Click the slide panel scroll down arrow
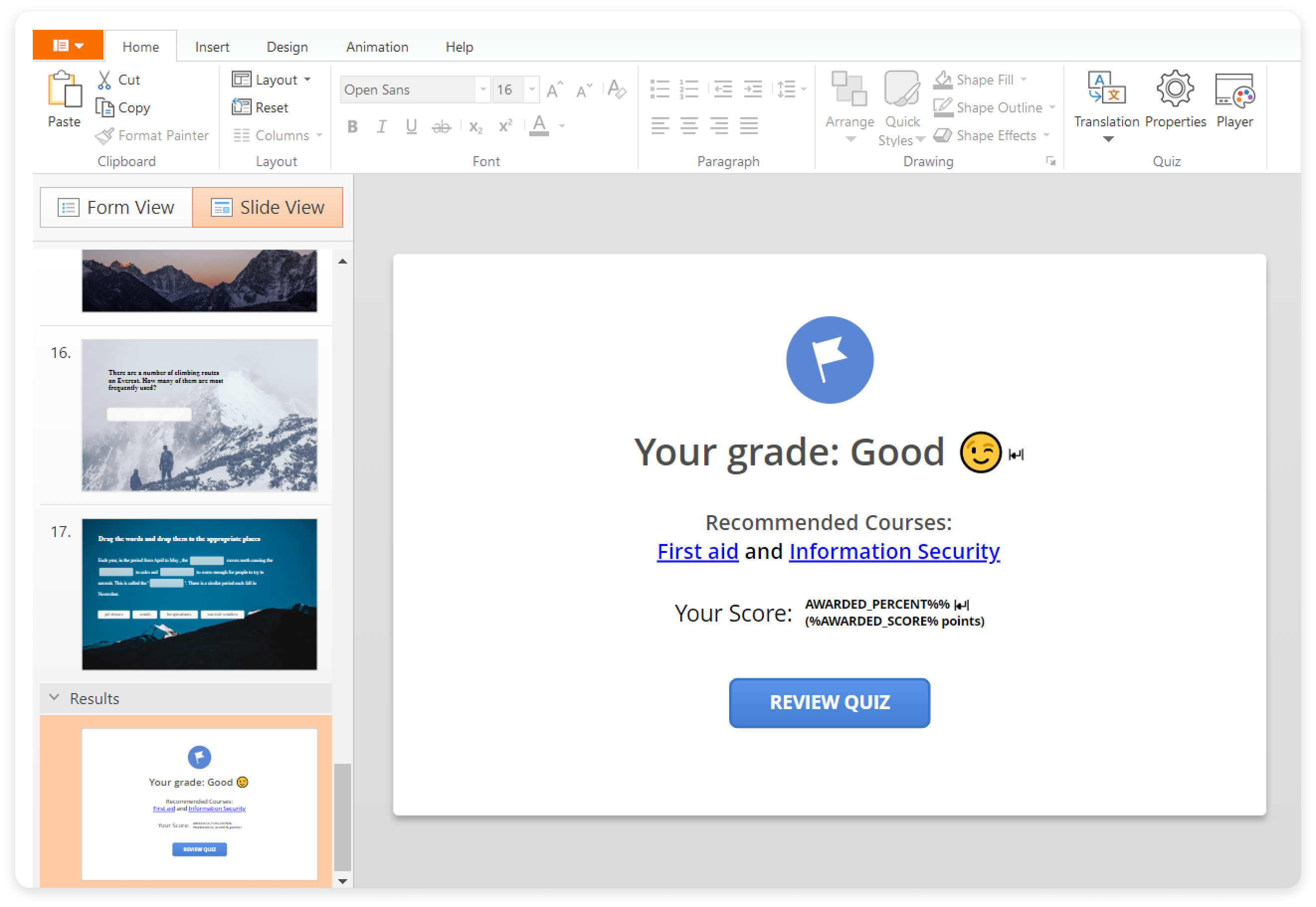 [342, 882]
